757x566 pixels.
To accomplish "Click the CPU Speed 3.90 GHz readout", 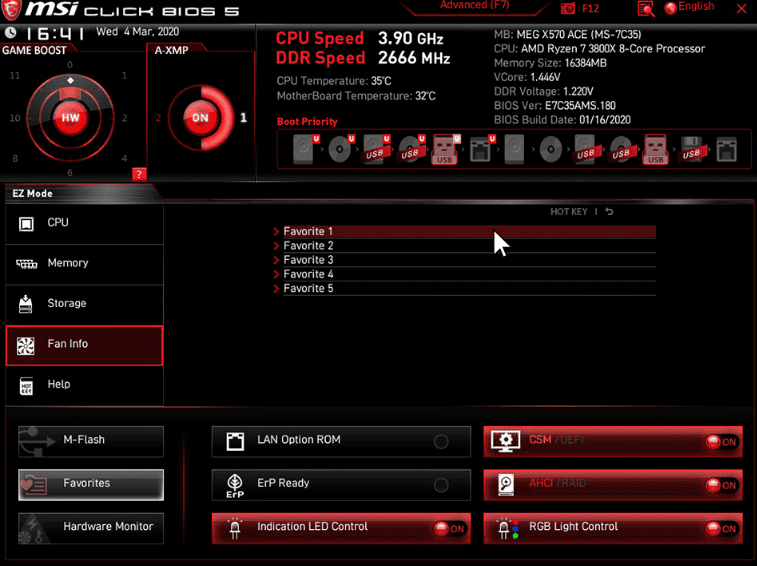I will (360, 38).
